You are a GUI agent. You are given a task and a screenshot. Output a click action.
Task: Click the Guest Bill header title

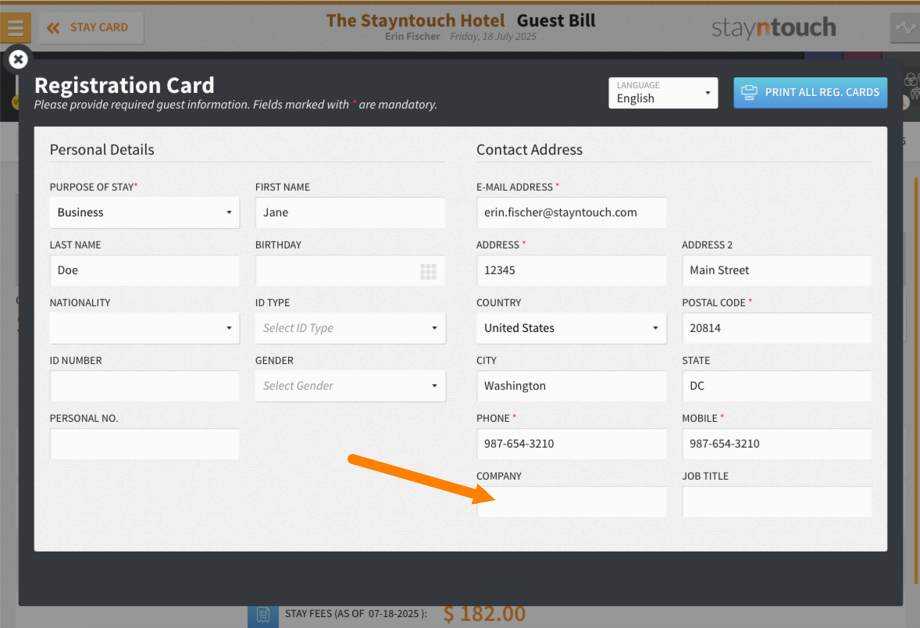point(556,21)
